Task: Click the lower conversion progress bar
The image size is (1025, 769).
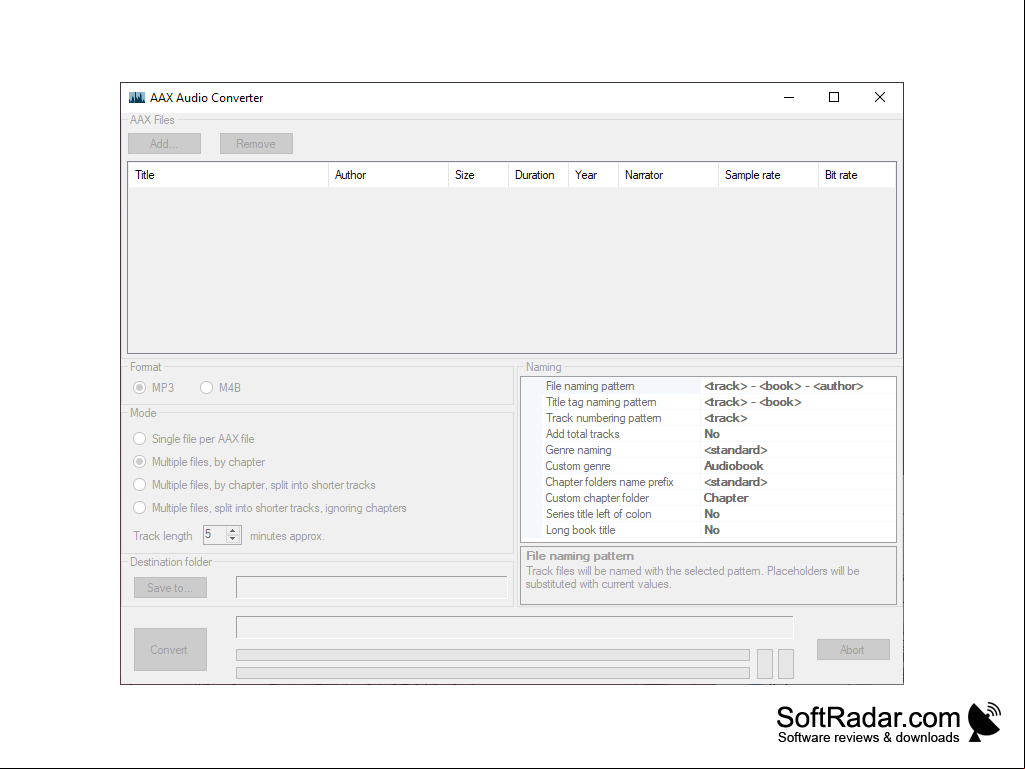Action: click(493, 673)
